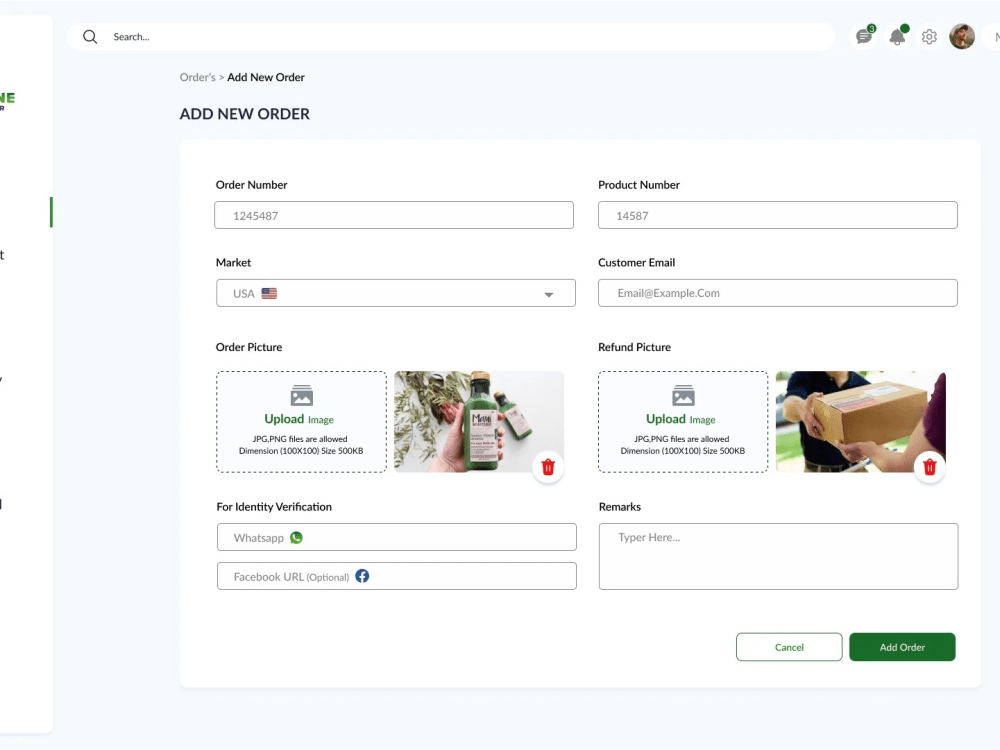Open the Market country dropdown
The width and height of the screenshot is (1000, 750).
(548, 293)
